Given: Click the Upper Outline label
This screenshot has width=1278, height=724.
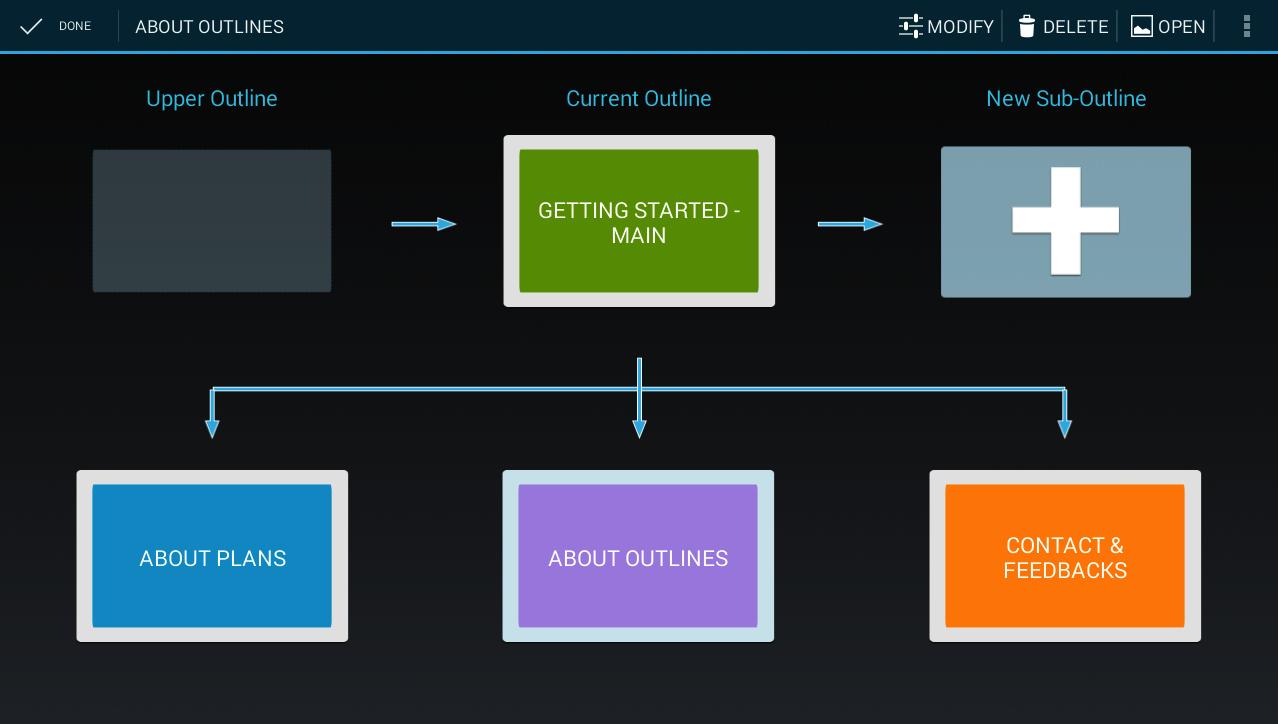Looking at the screenshot, I should point(212,98).
